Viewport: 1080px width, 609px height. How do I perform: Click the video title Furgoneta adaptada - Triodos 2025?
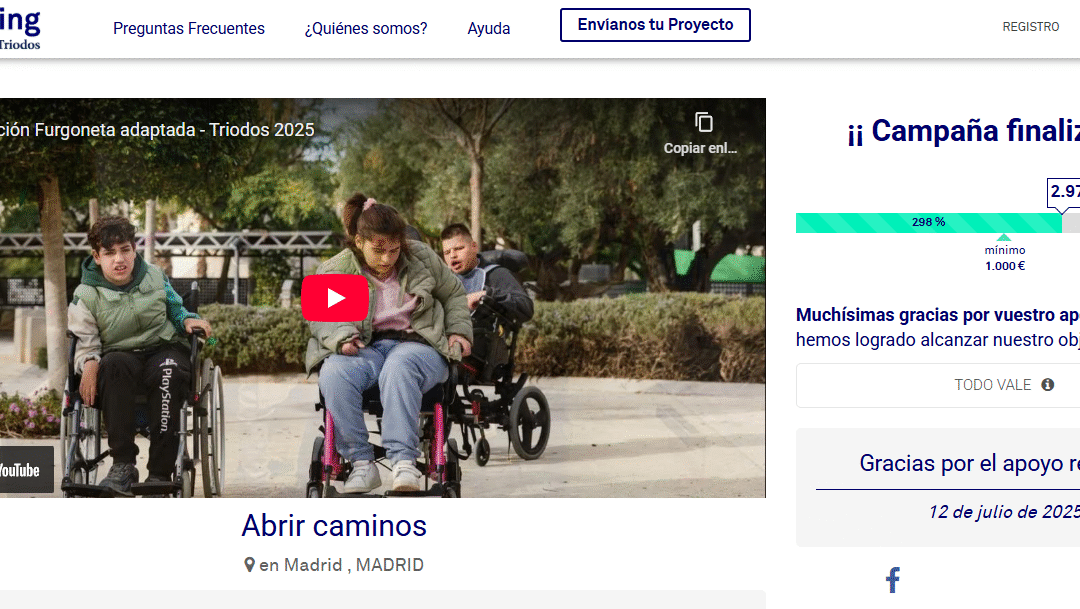[157, 130]
